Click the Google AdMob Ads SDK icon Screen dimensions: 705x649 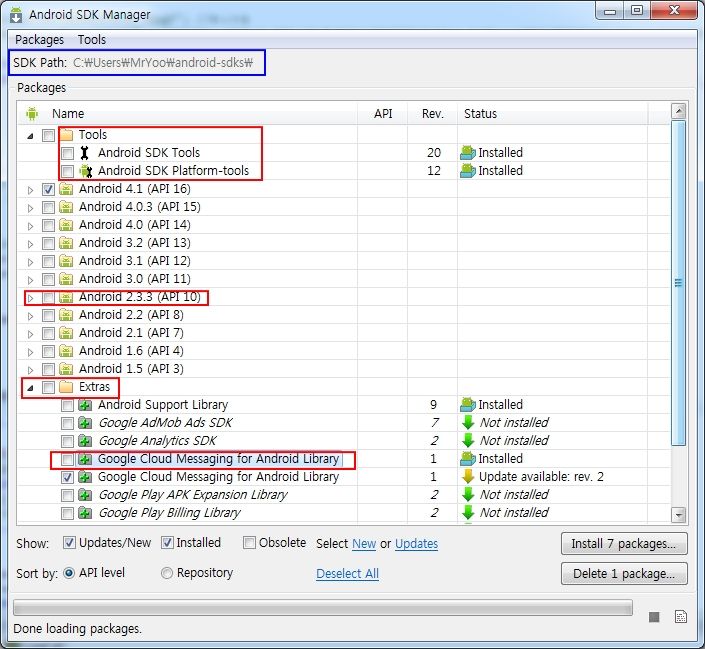(x=85, y=423)
